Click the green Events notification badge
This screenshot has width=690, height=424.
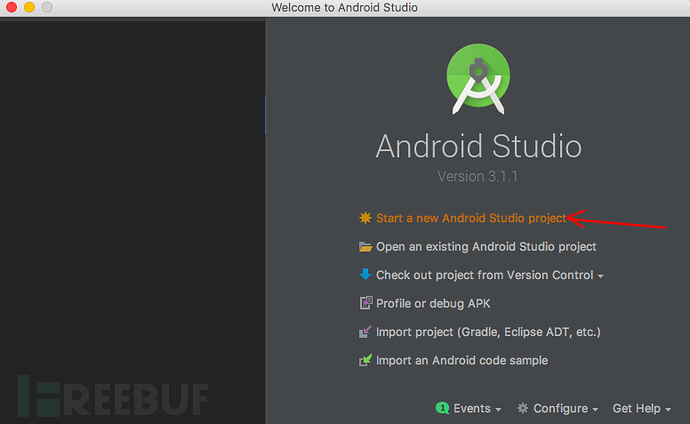click(x=442, y=408)
